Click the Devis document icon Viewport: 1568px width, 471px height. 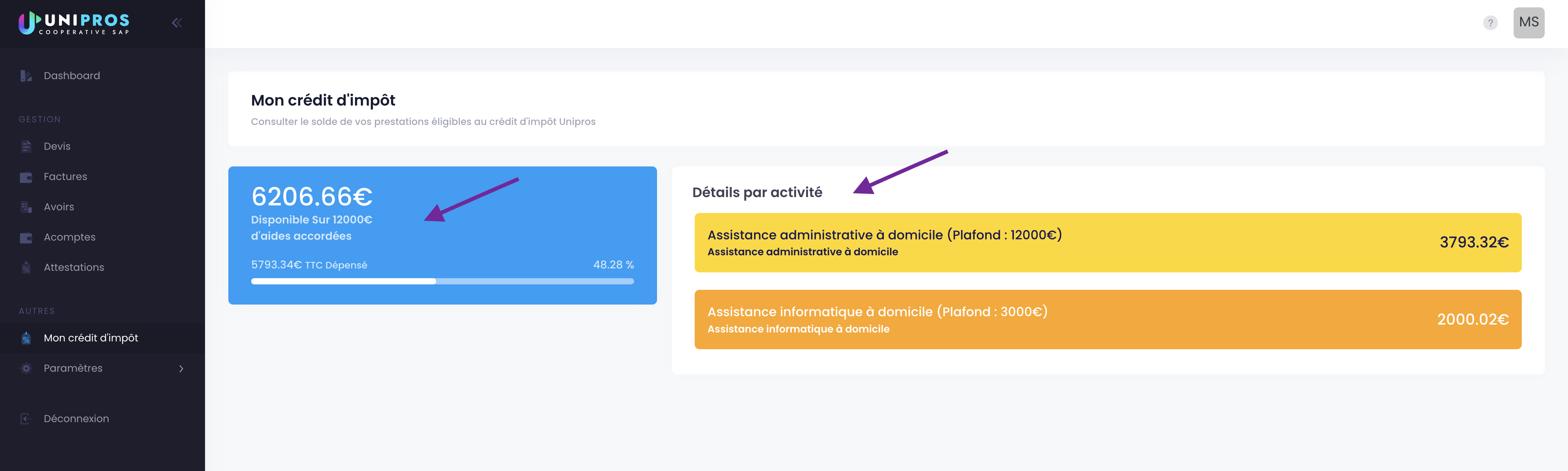point(26,147)
